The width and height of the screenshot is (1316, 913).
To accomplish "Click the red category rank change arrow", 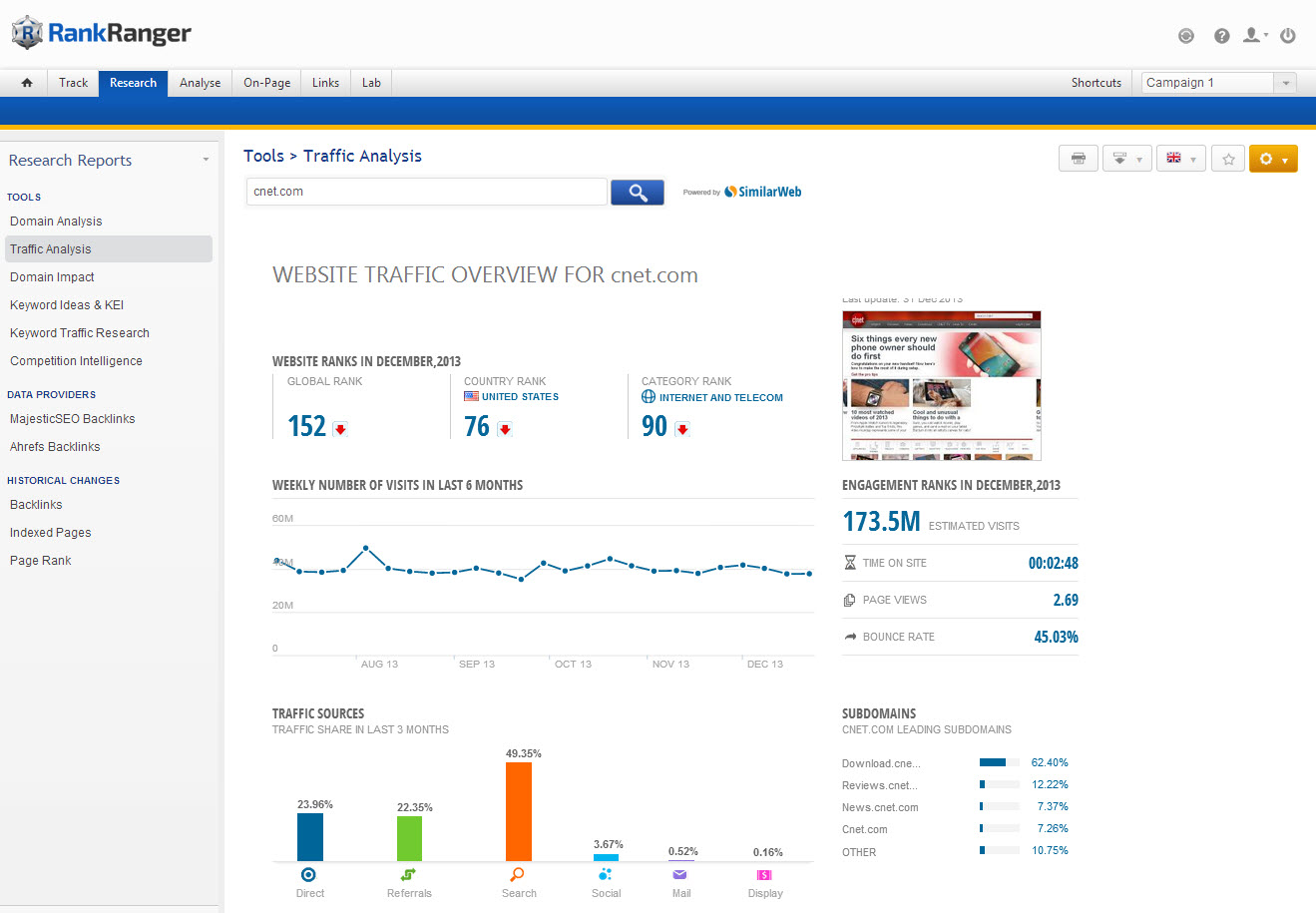I will point(682,429).
